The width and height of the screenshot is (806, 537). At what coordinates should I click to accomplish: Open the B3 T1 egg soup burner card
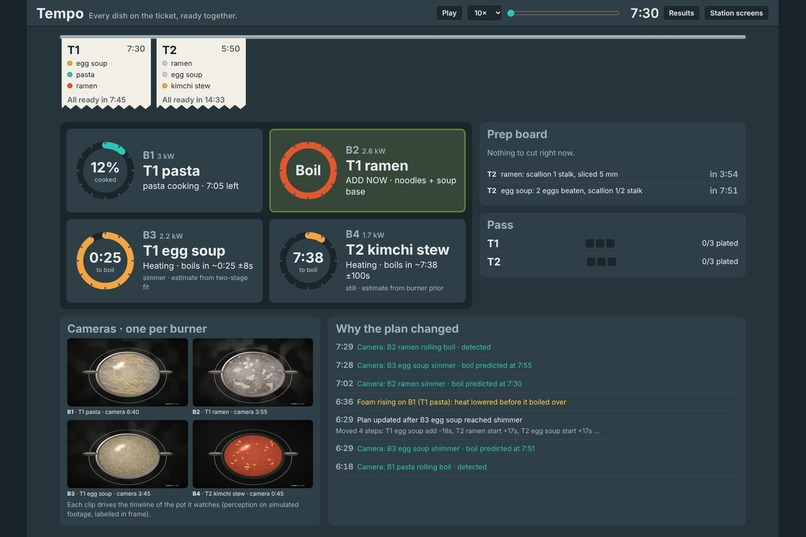click(x=164, y=261)
